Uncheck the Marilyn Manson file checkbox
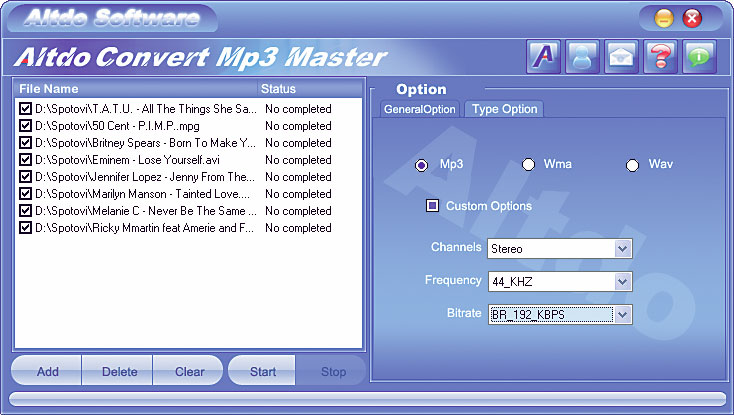The image size is (734, 415). 25,194
